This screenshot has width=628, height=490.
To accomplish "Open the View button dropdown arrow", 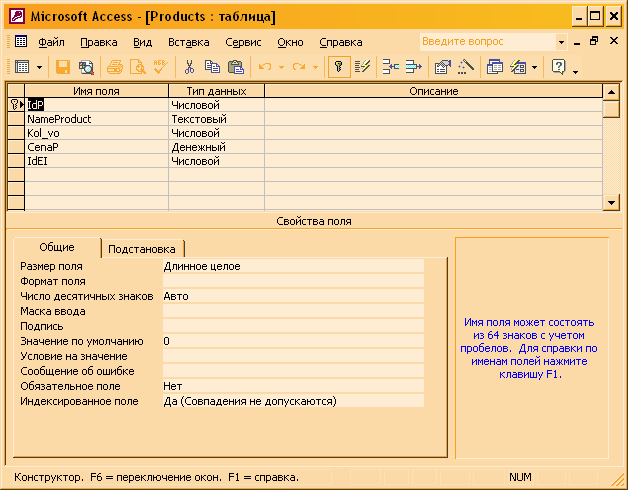I will [39, 67].
